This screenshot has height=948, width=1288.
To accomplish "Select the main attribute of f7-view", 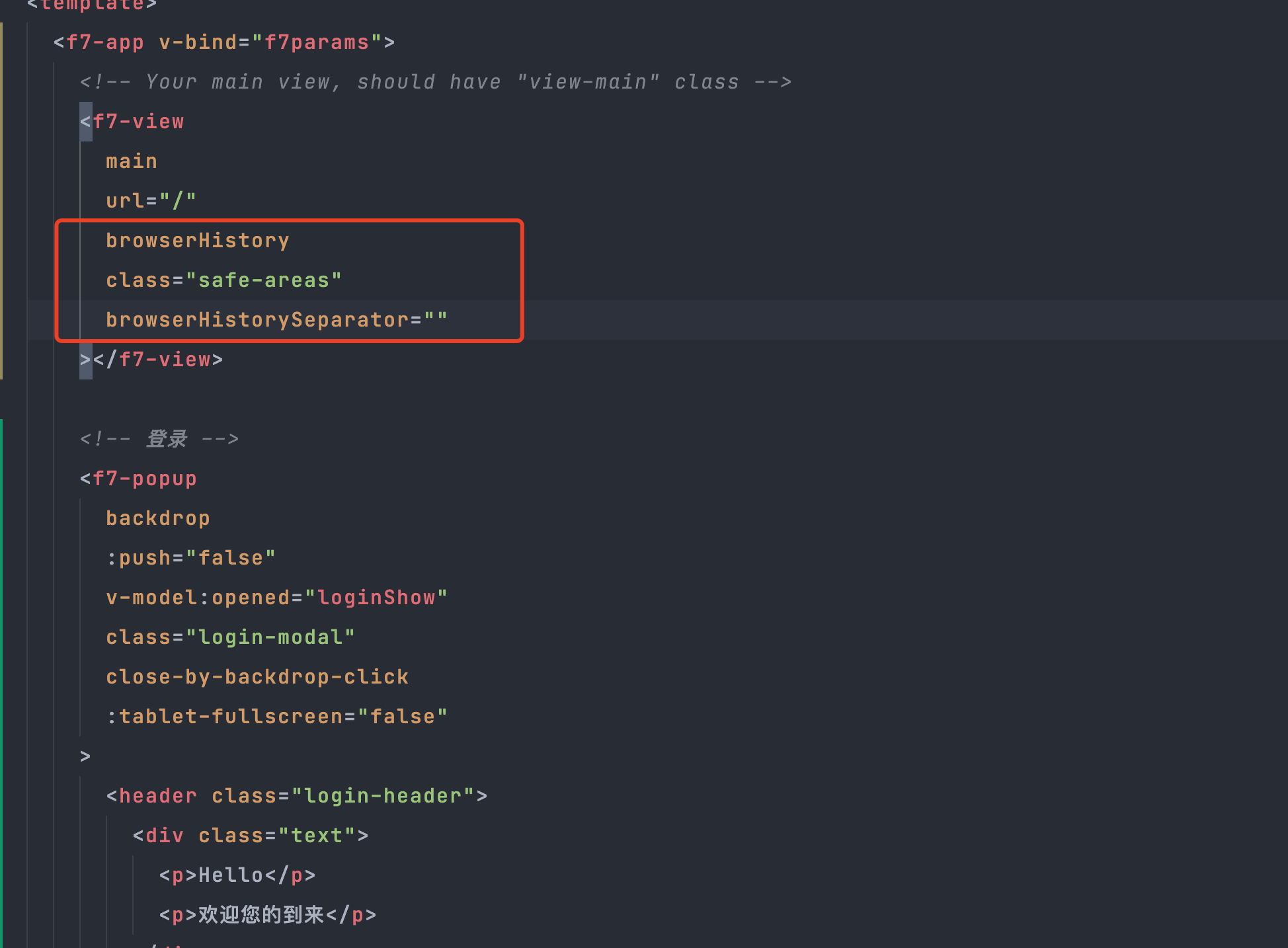I will click(131, 160).
